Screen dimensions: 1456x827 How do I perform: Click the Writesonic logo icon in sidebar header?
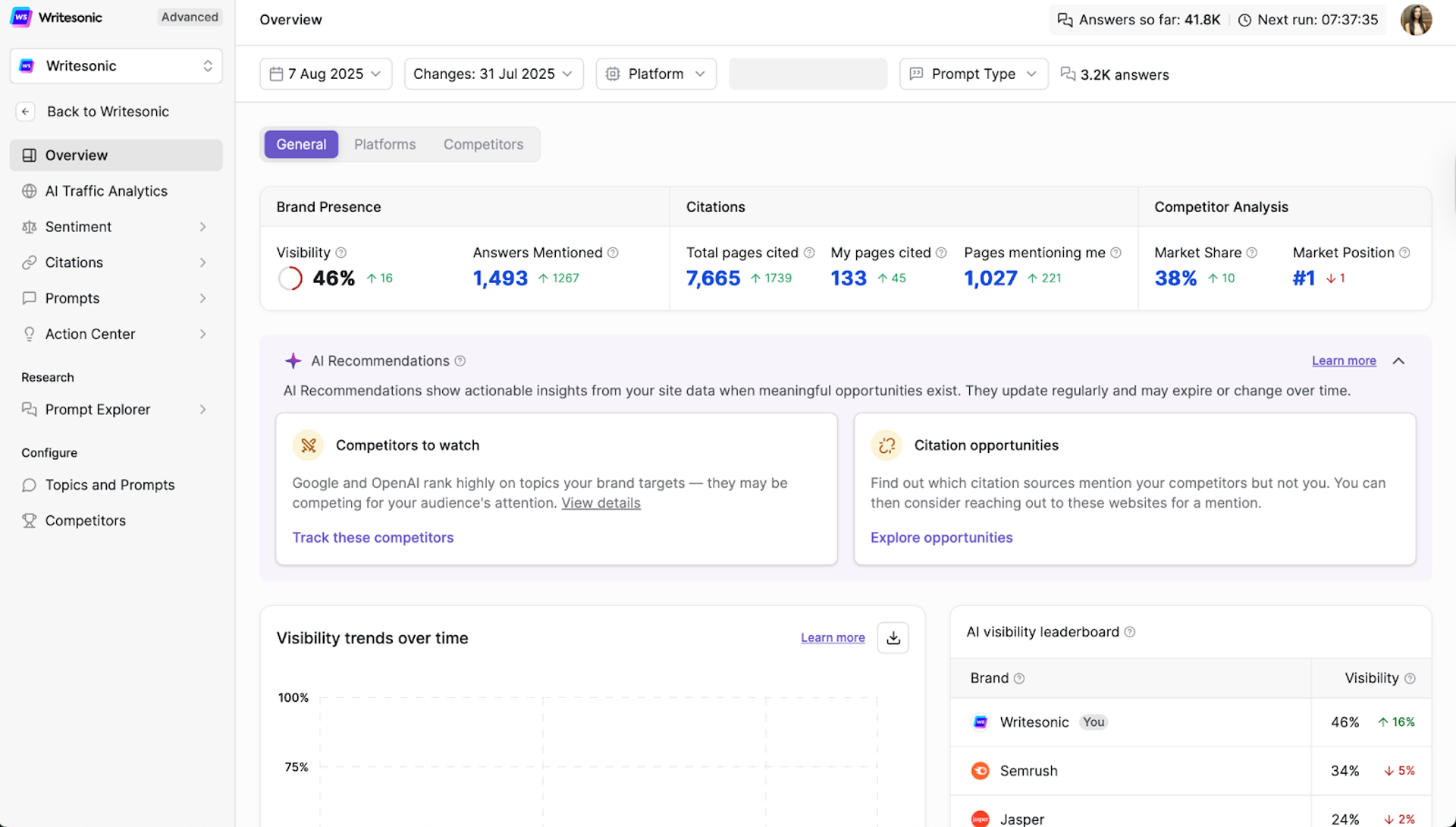click(x=21, y=17)
